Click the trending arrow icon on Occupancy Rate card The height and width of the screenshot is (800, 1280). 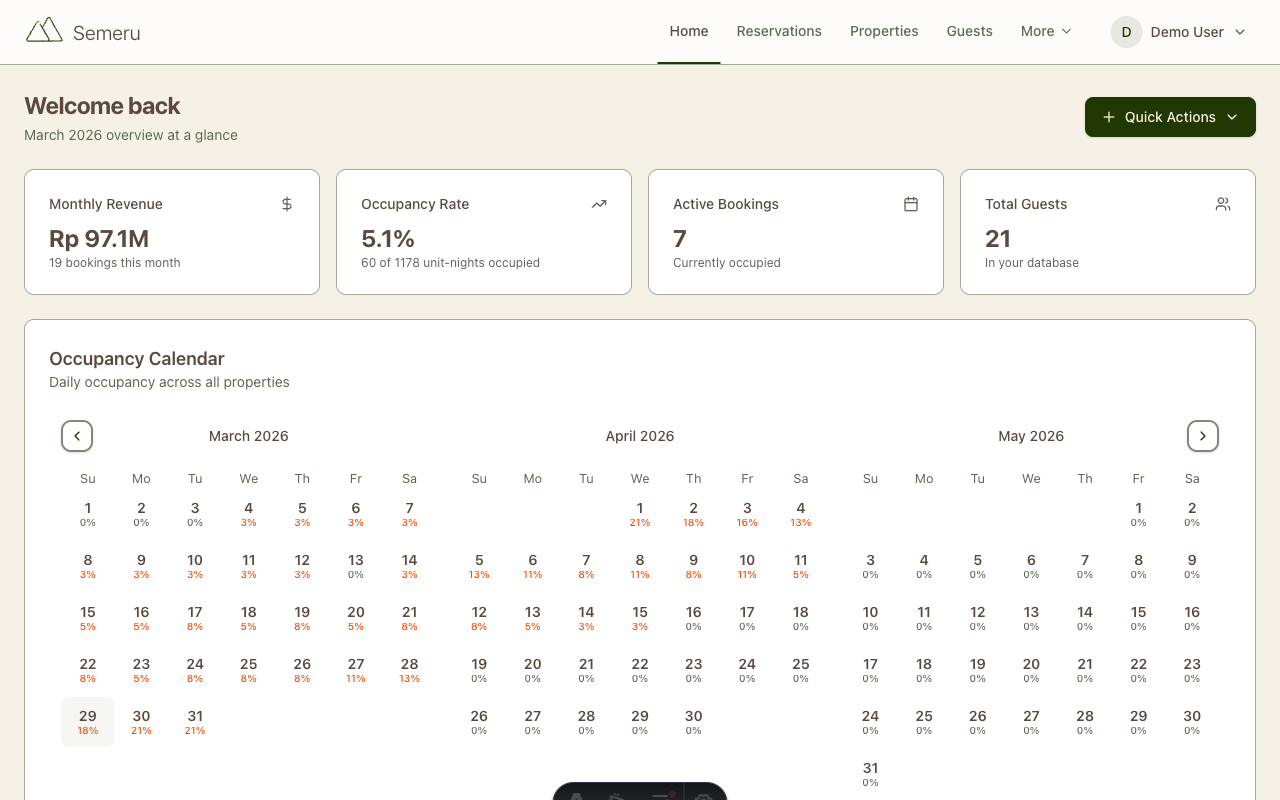(599, 204)
